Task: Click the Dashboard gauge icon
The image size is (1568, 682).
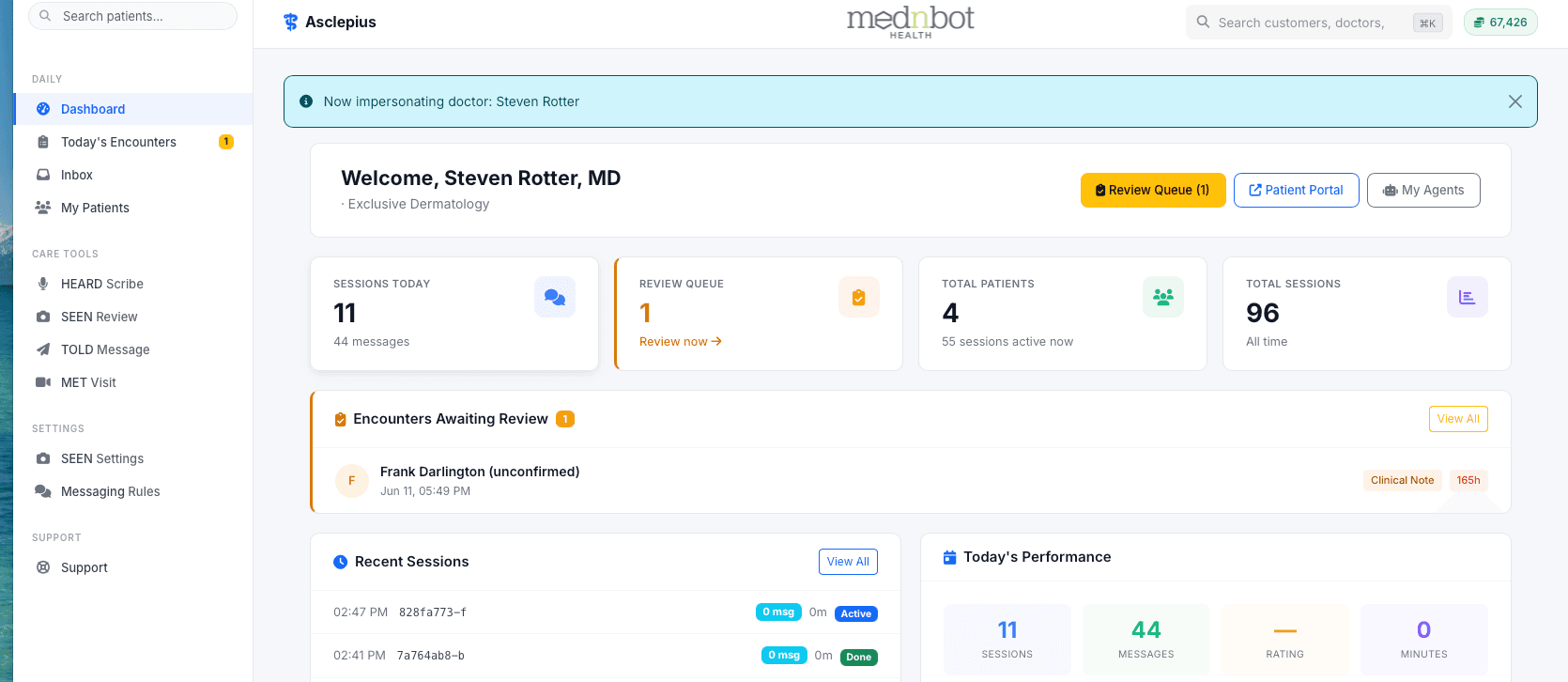Action: (43, 109)
